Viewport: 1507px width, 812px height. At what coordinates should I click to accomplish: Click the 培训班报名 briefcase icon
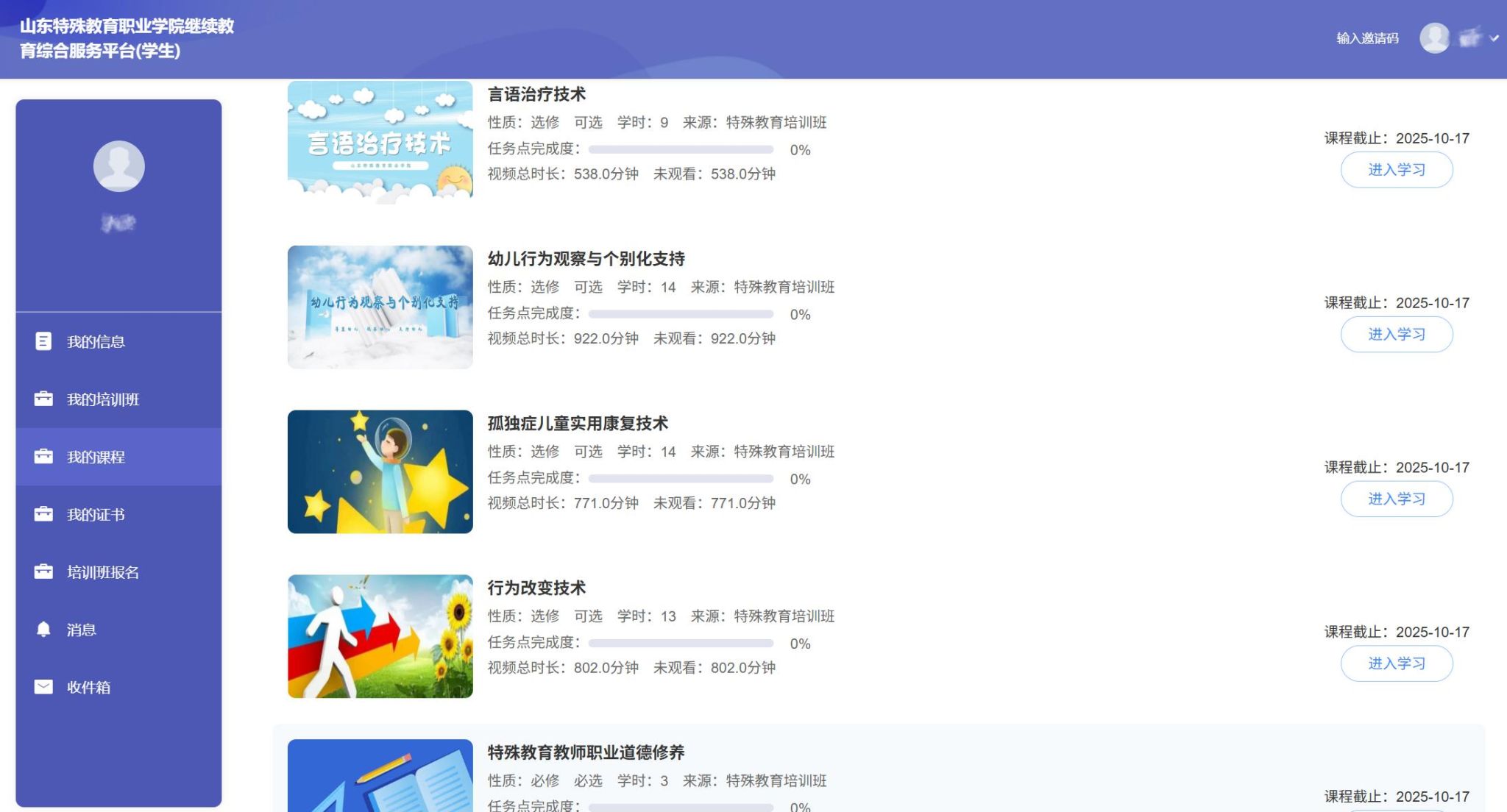tap(43, 571)
